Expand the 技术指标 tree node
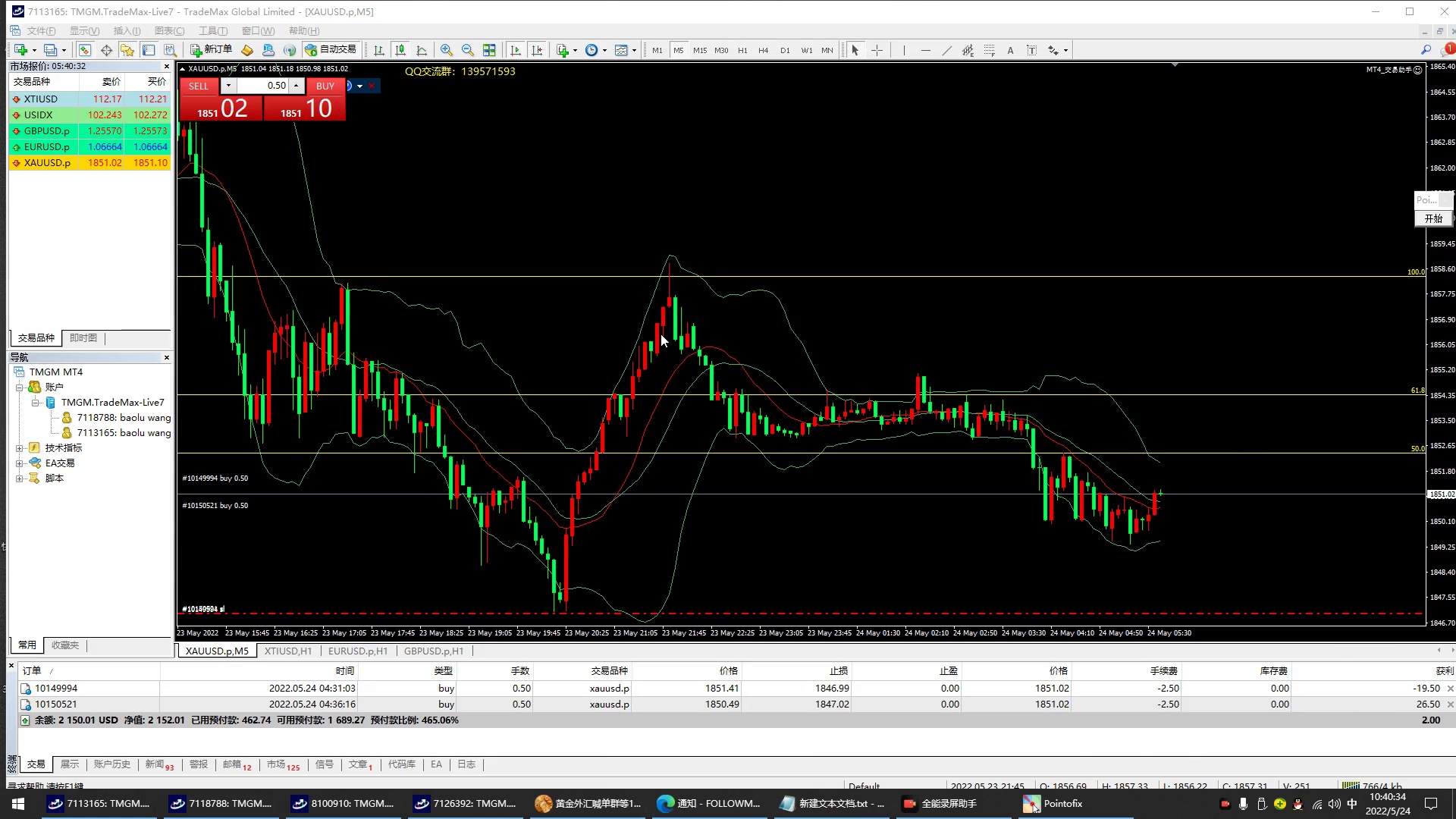The image size is (1456, 819). tap(20, 448)
